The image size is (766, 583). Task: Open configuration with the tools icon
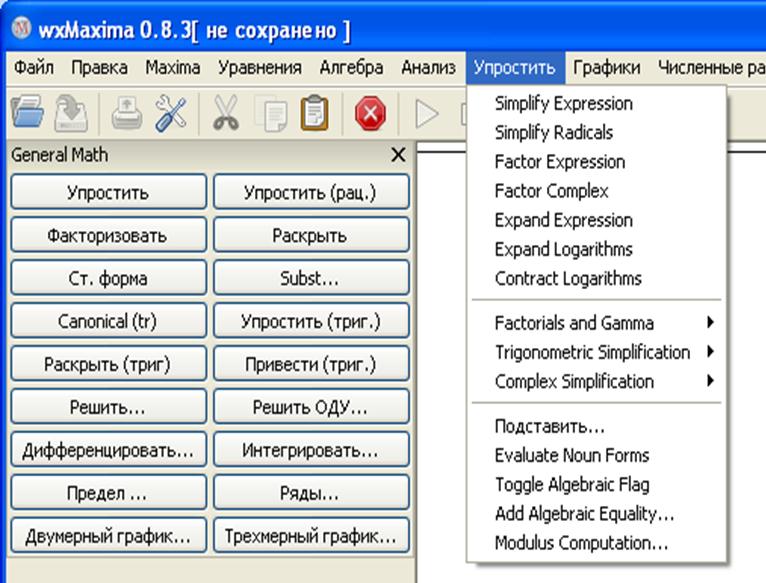tap(171, 114)
